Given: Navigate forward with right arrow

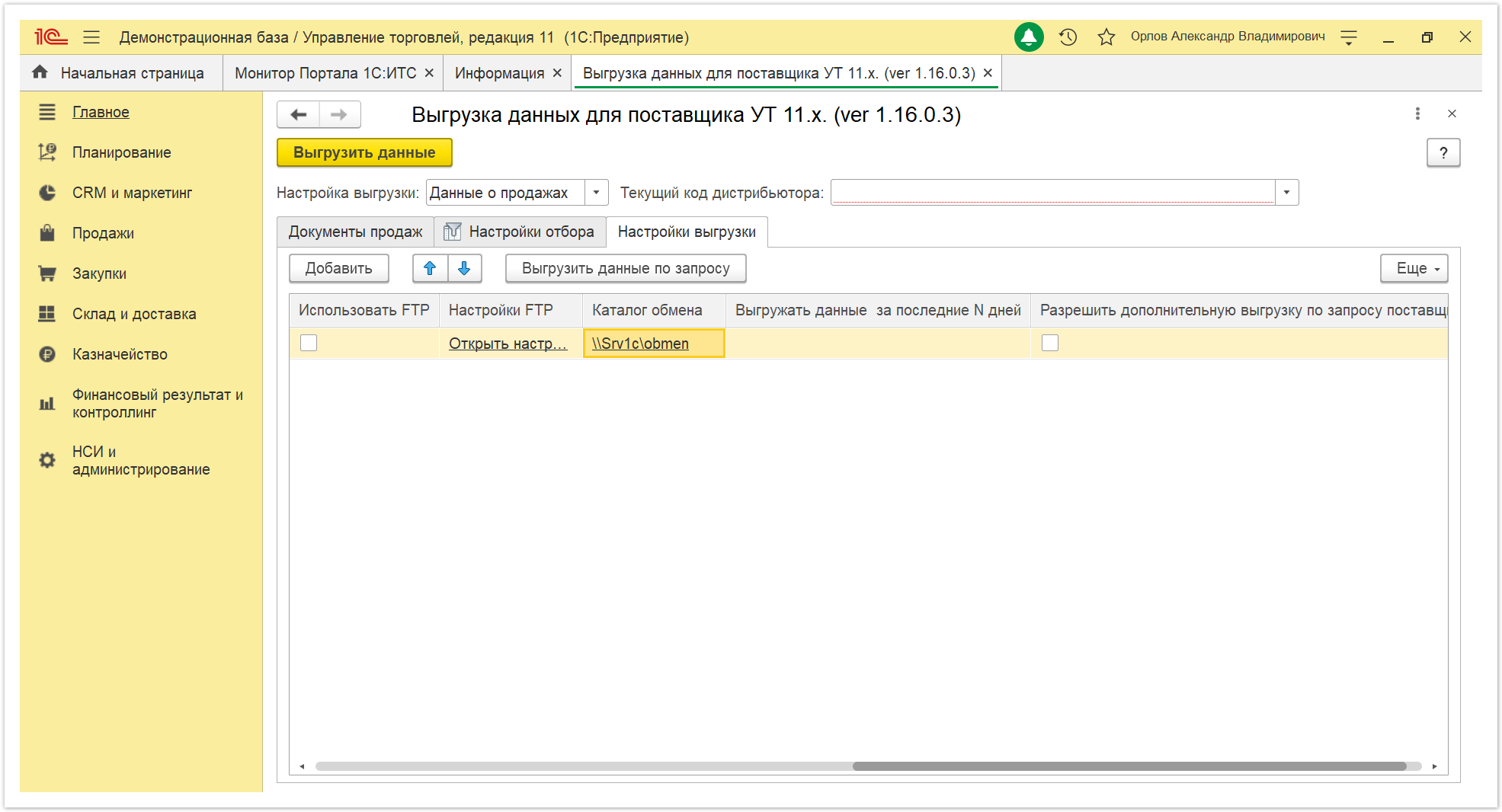Looking at the screenshot, I should point(339,114).
